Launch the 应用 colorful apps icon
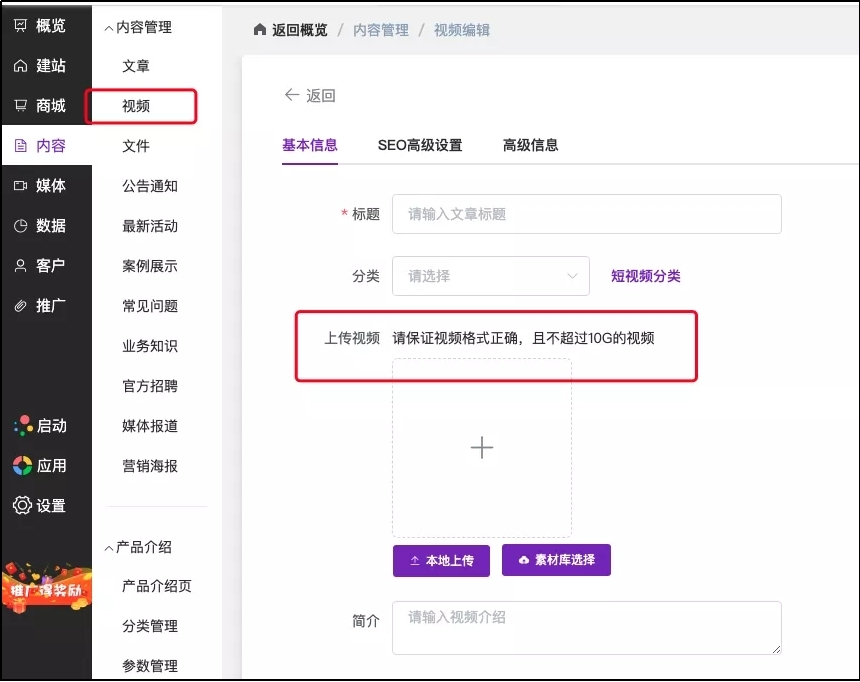The height and width of the screenshot is (682, 860). point(22,465)
